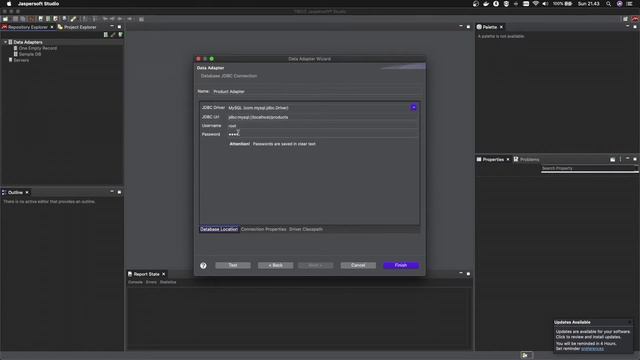The height and width of the screenshot is (360, 640).
Task: Click the preferences link in update notice
Action: pyautogui.click(x=592, y=349)
